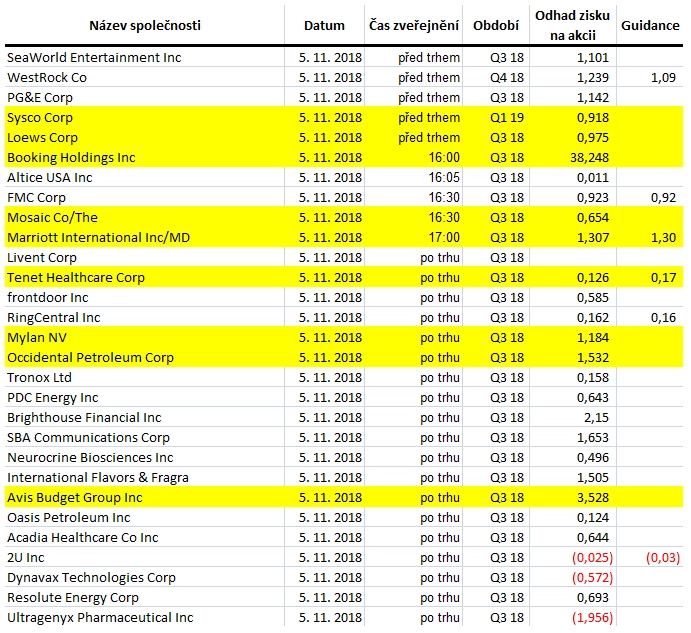Select the Brighthouse Financial Inc cell
Viewport: 691px width, 633px height.
[x=145, y=417]
